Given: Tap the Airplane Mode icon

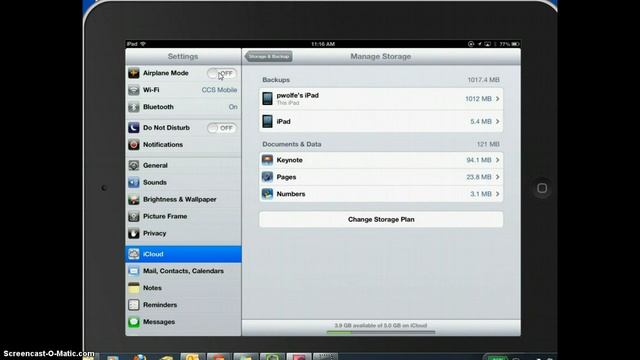Looking at the screenshot, I should click(x=133, y=73).
